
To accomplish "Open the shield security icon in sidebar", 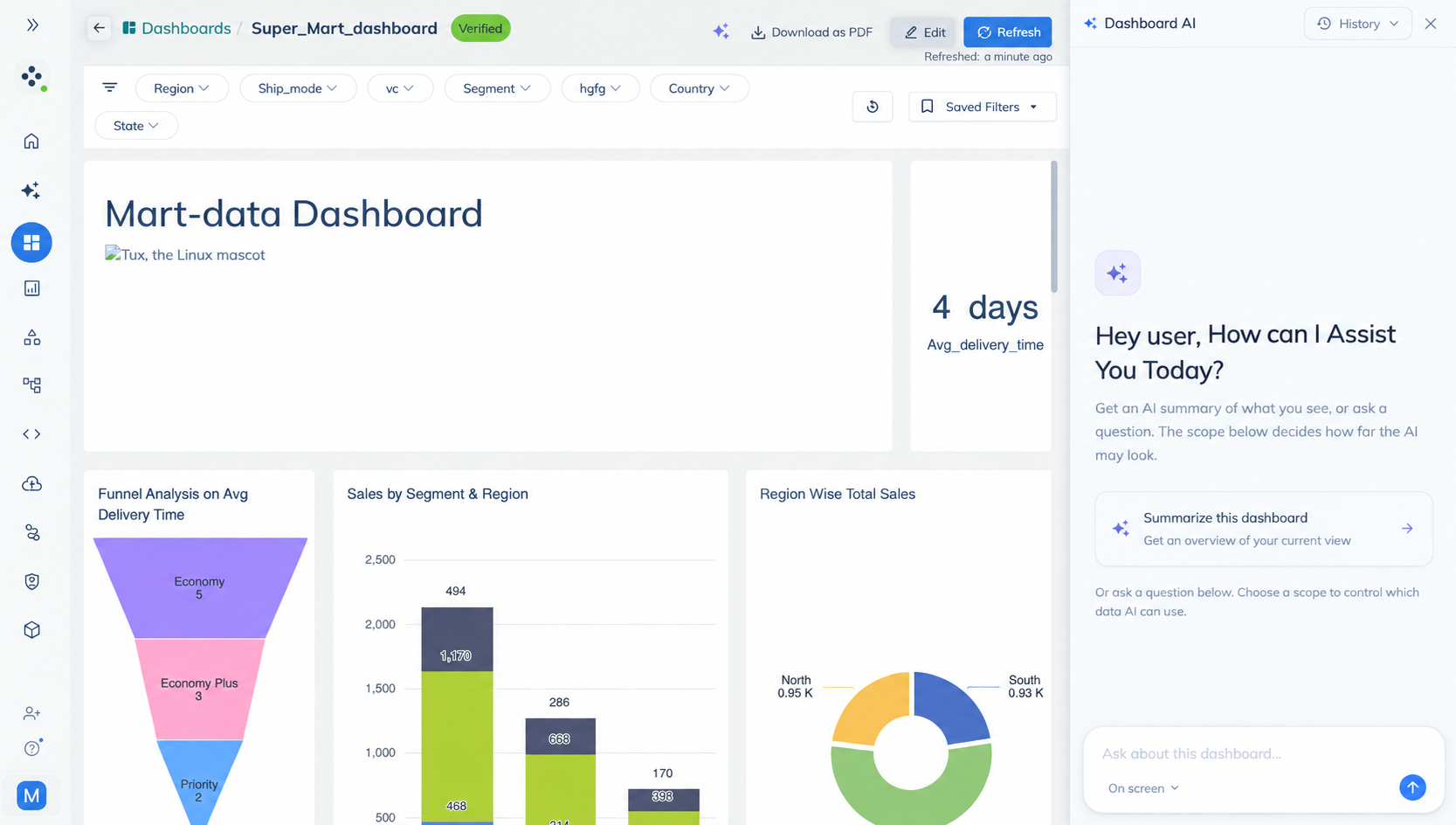I will [x=31, y=581].
